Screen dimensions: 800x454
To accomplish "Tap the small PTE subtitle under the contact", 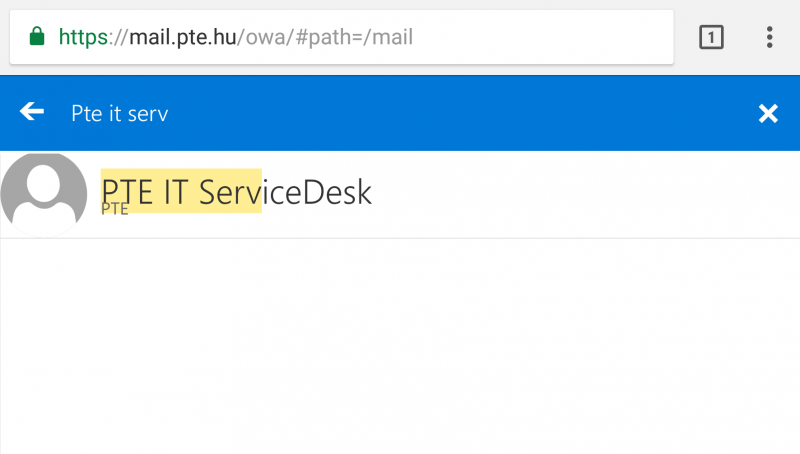I will (x=115, y=209).
